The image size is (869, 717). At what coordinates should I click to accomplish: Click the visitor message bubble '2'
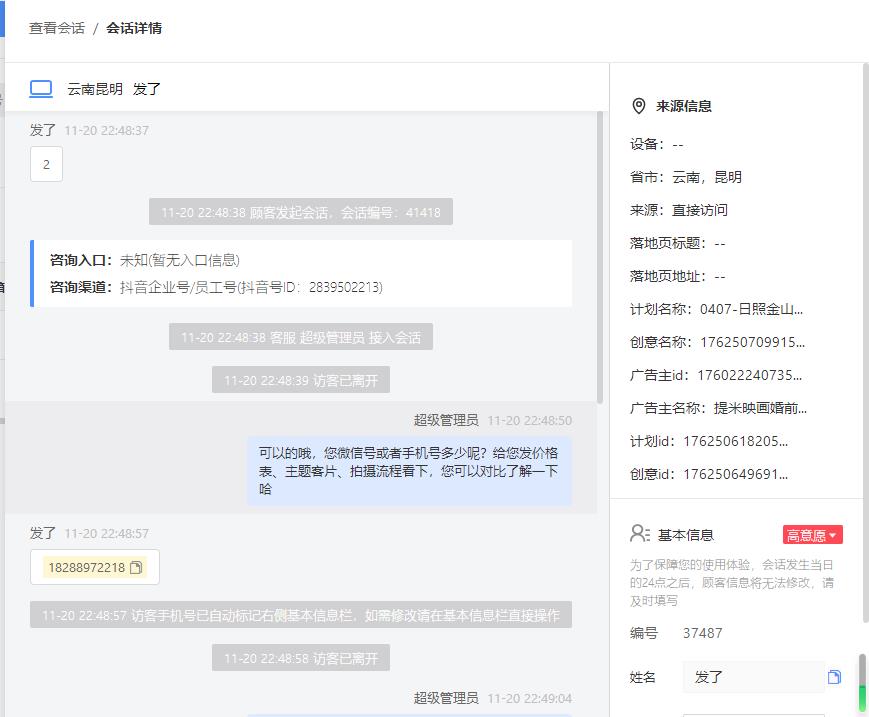pyautogui.click(x=47, y=164)
